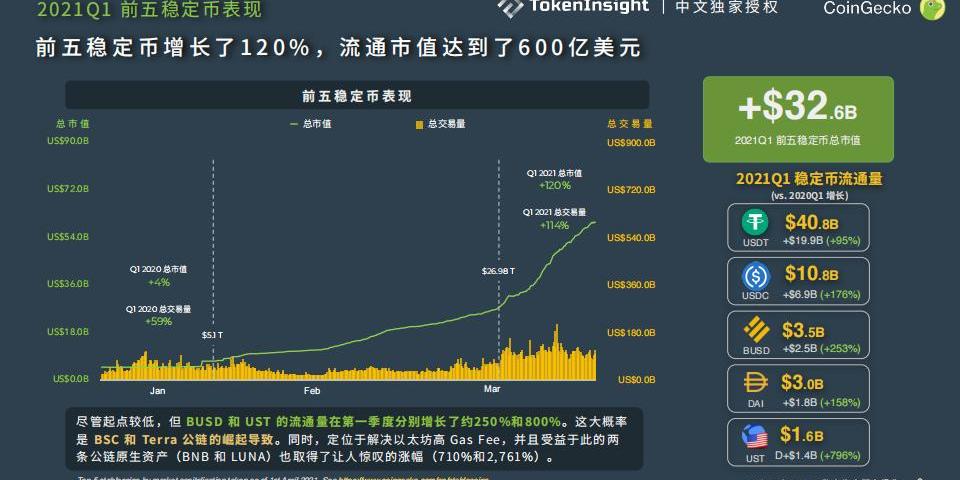Click the US$54.0B left axis label
This screenshot has height=480, width=960.
68,236
